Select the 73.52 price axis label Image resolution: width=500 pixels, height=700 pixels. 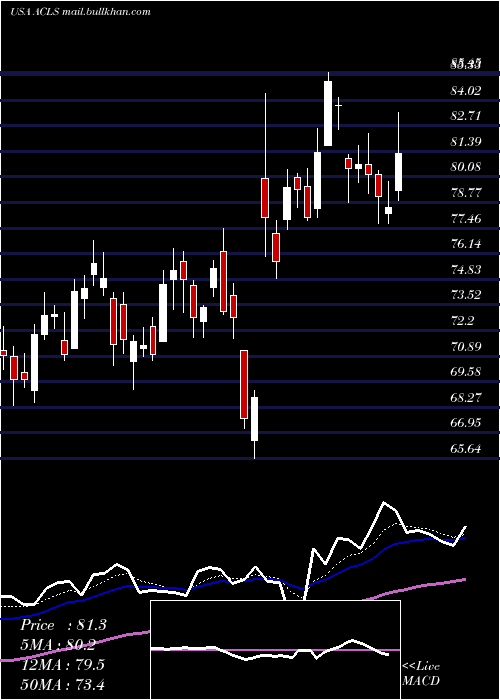[466, 295]
